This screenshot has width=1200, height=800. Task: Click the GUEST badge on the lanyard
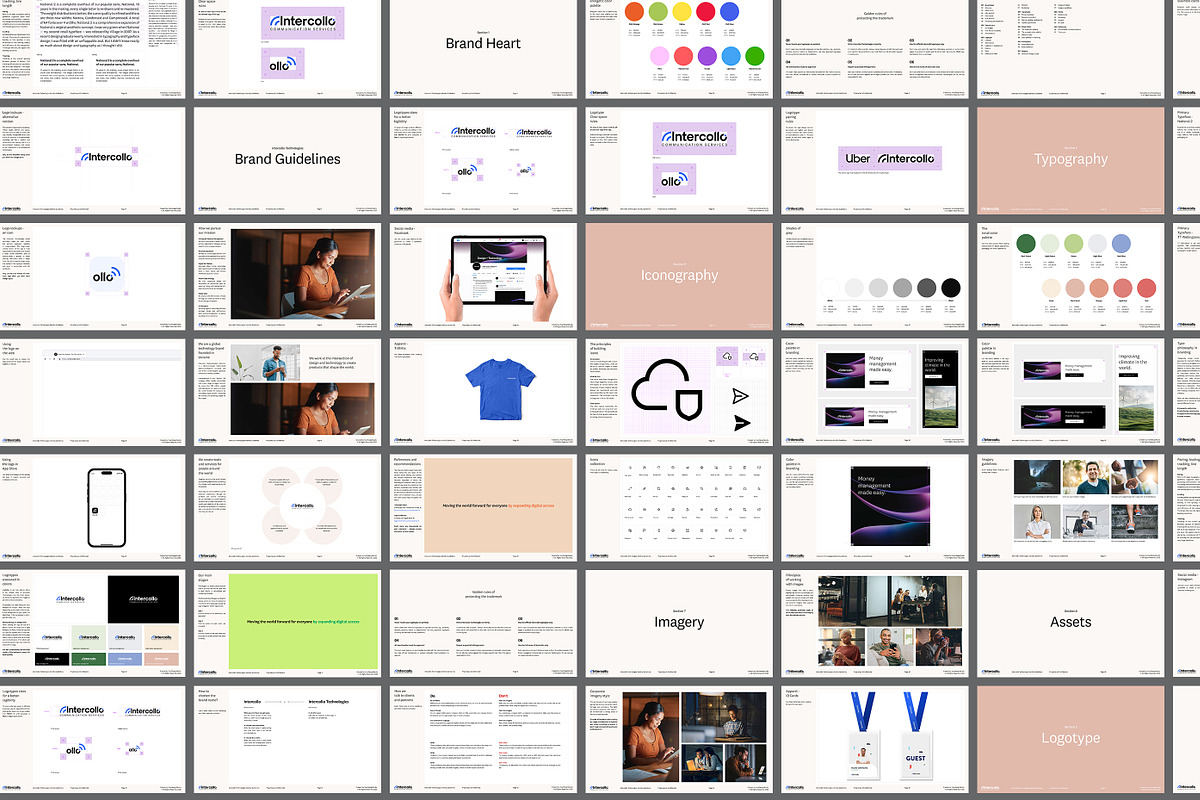pos(918,757)
